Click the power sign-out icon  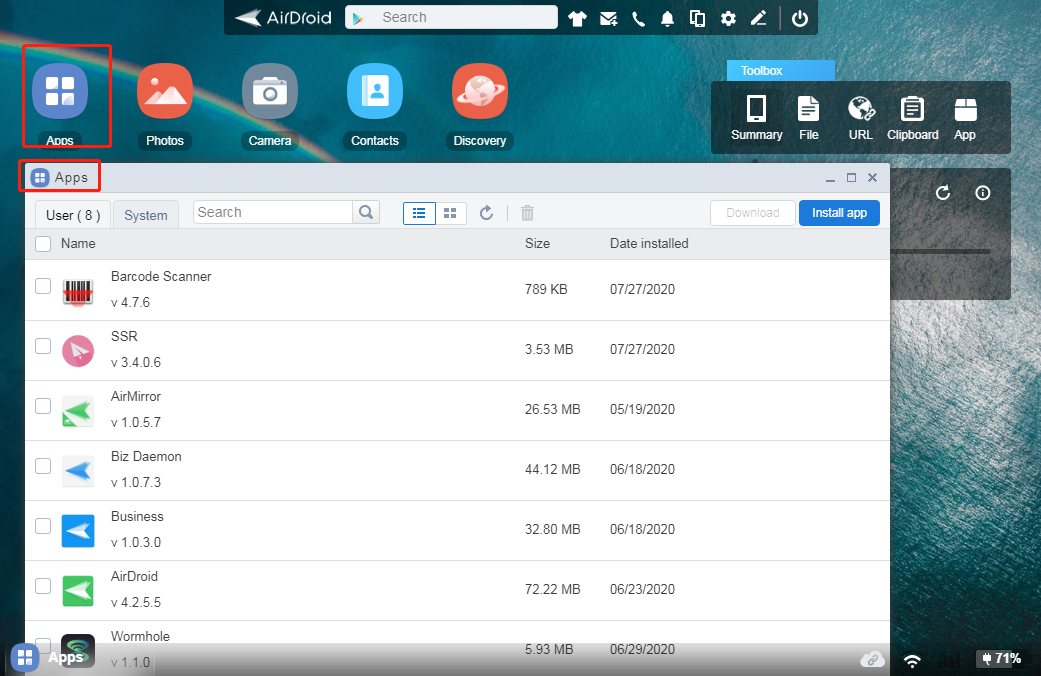tap(799, 18)
